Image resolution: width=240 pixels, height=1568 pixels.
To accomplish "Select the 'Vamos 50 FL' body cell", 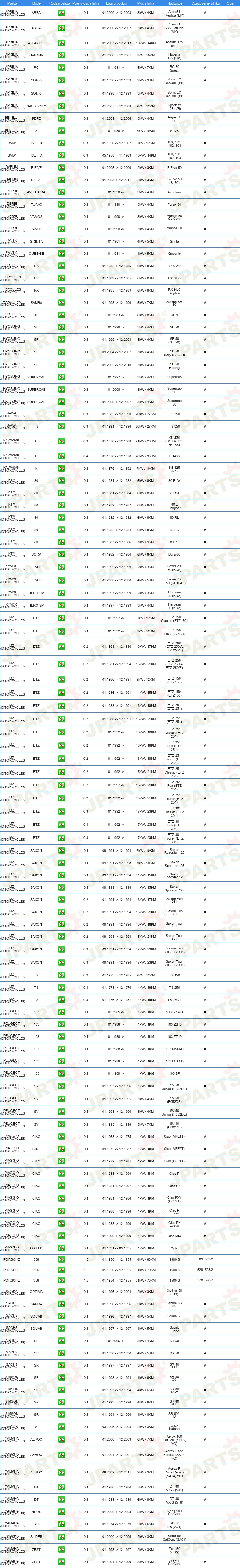I will 174,229.
